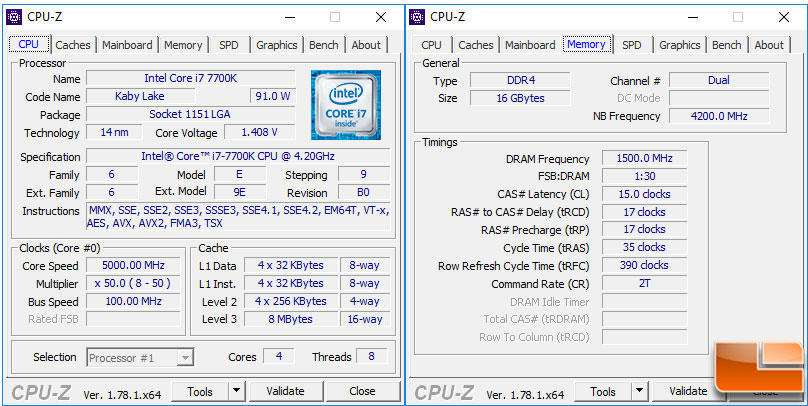808x406 pixels.
Task: Click the Core Voltage value 1.408 V
Action: pyautogui.click(x=260, y=132)
